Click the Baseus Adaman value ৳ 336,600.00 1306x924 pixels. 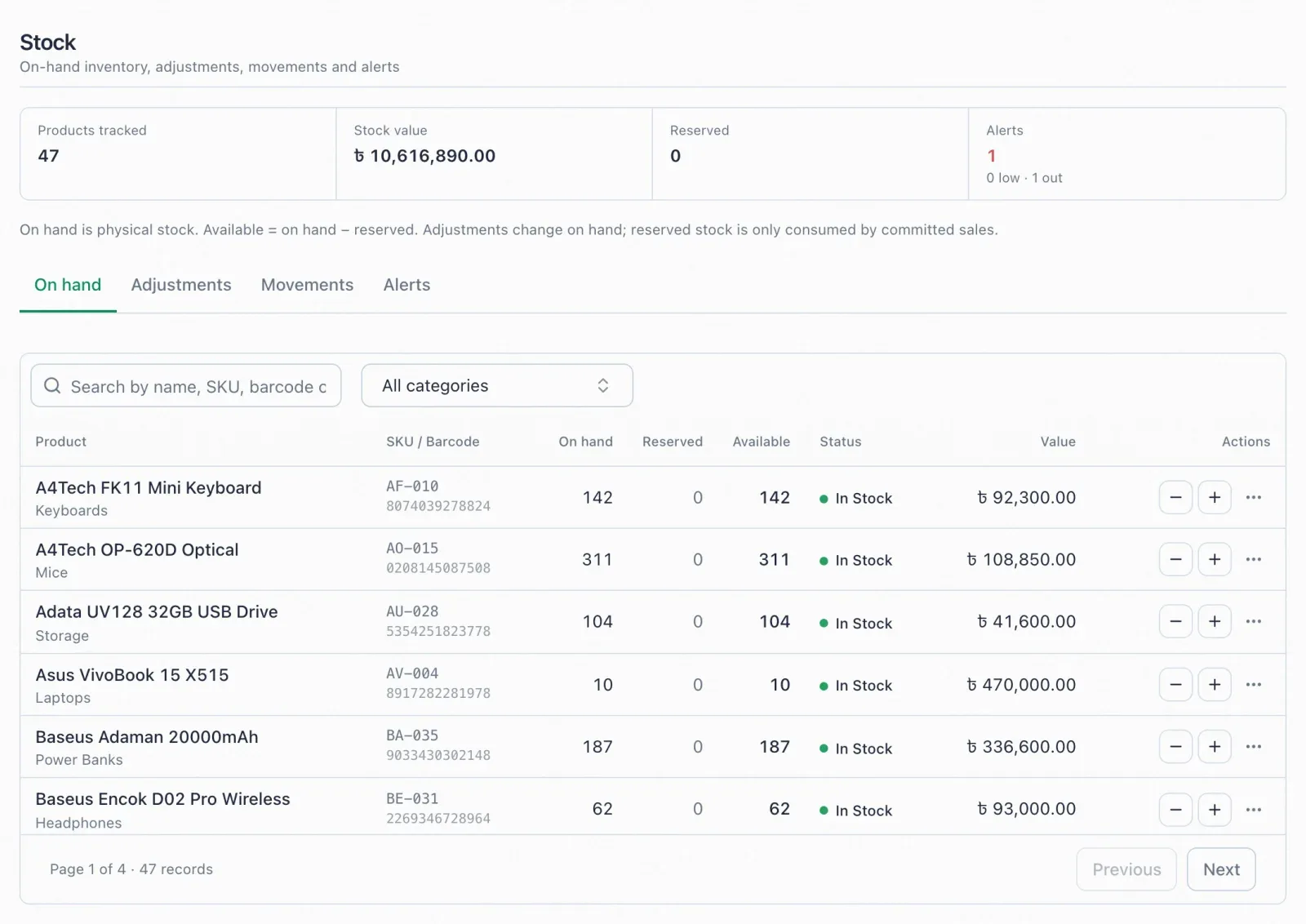(1021, 747)
